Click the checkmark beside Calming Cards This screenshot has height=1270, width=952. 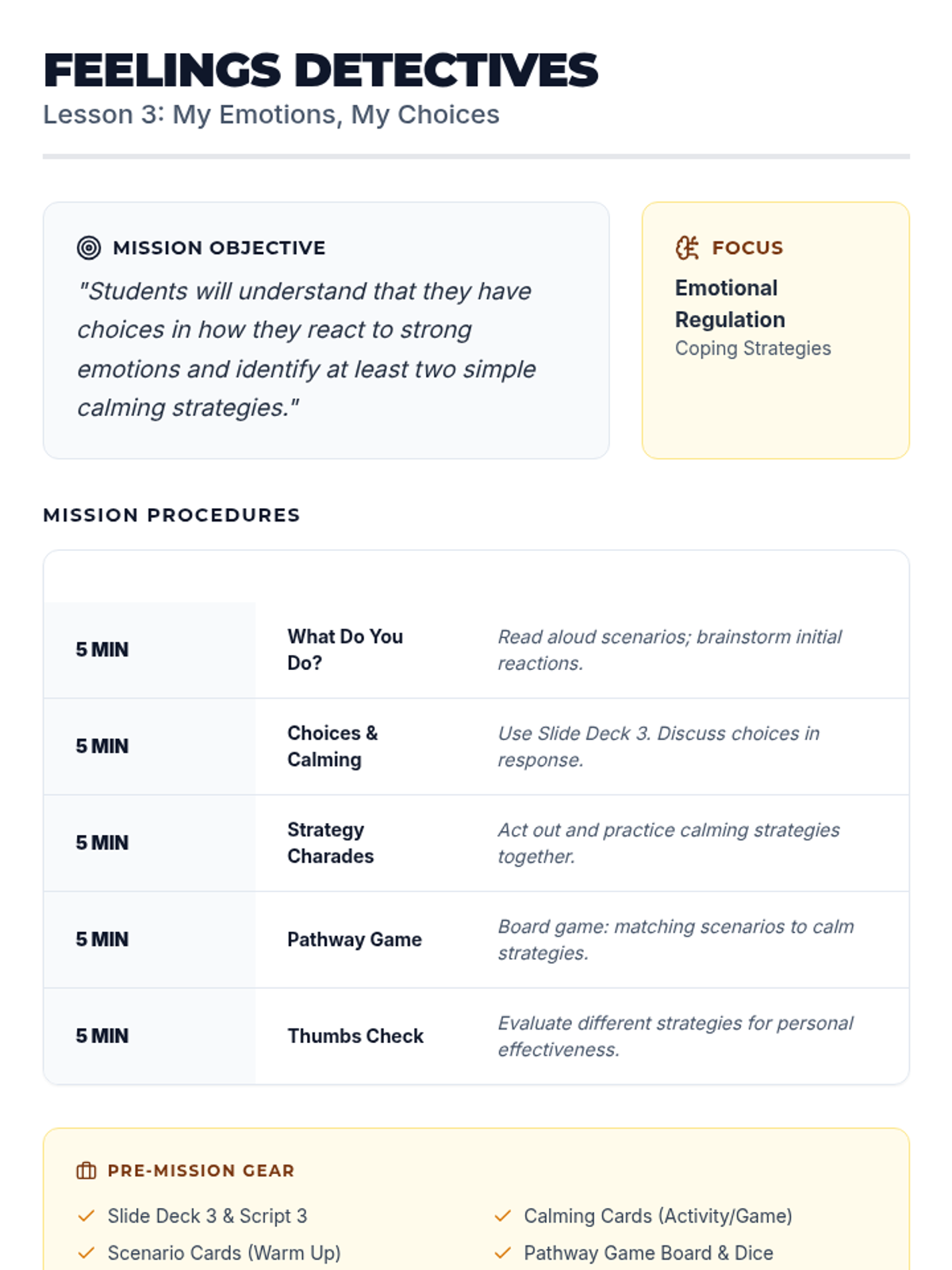click(502, 1216)
